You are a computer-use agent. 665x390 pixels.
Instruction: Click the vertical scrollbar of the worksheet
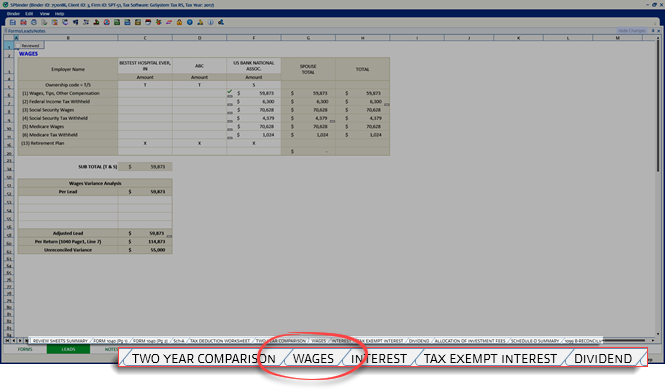point(658,106)
